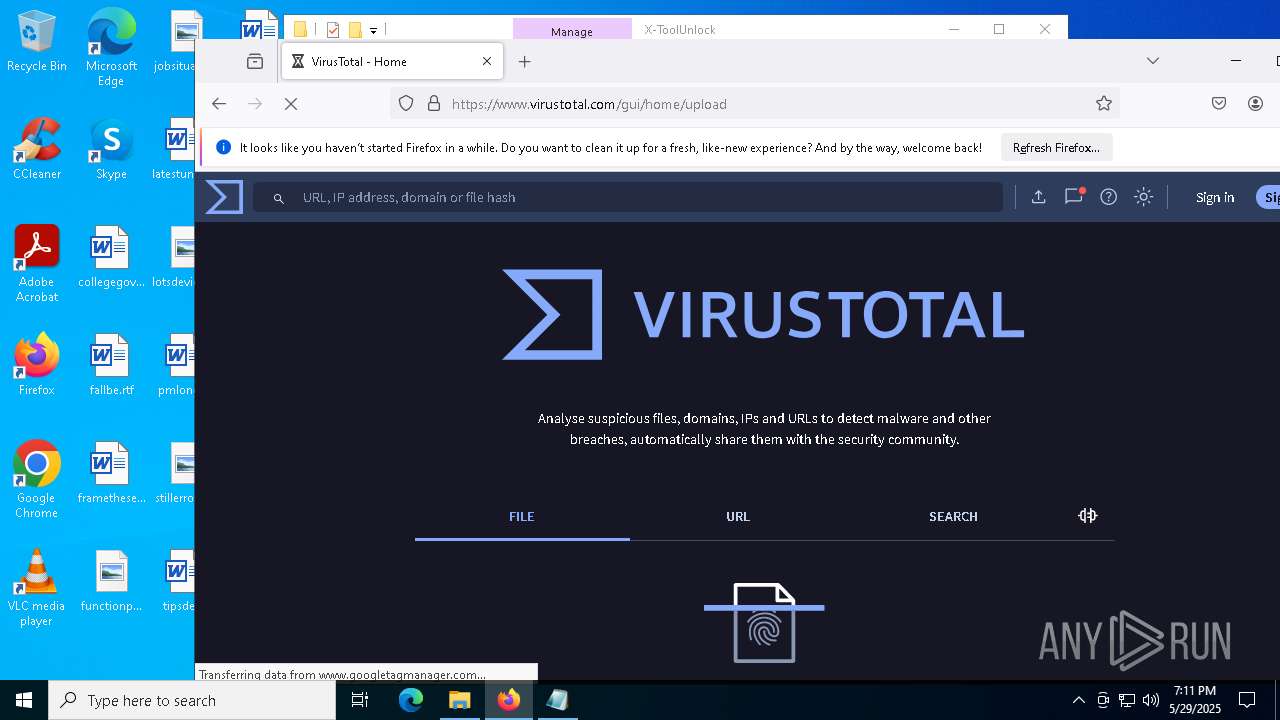Image resolution: width=1280 pixels, height=720 pixels.
Task: Expand the list all tabs chevron
Action: click(x=1153, y=61)
